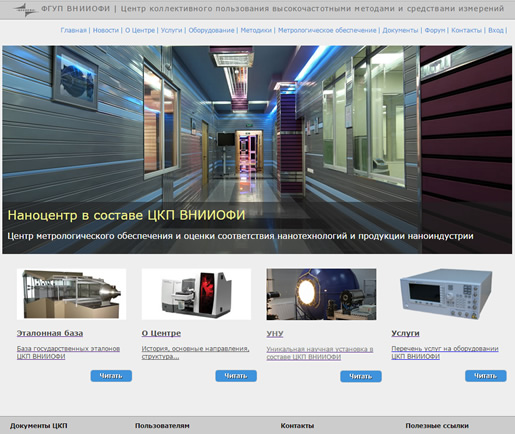This screenshot has width=515, height=434.
Task: Click the Вход login link
Action: [x=496, y=30]
